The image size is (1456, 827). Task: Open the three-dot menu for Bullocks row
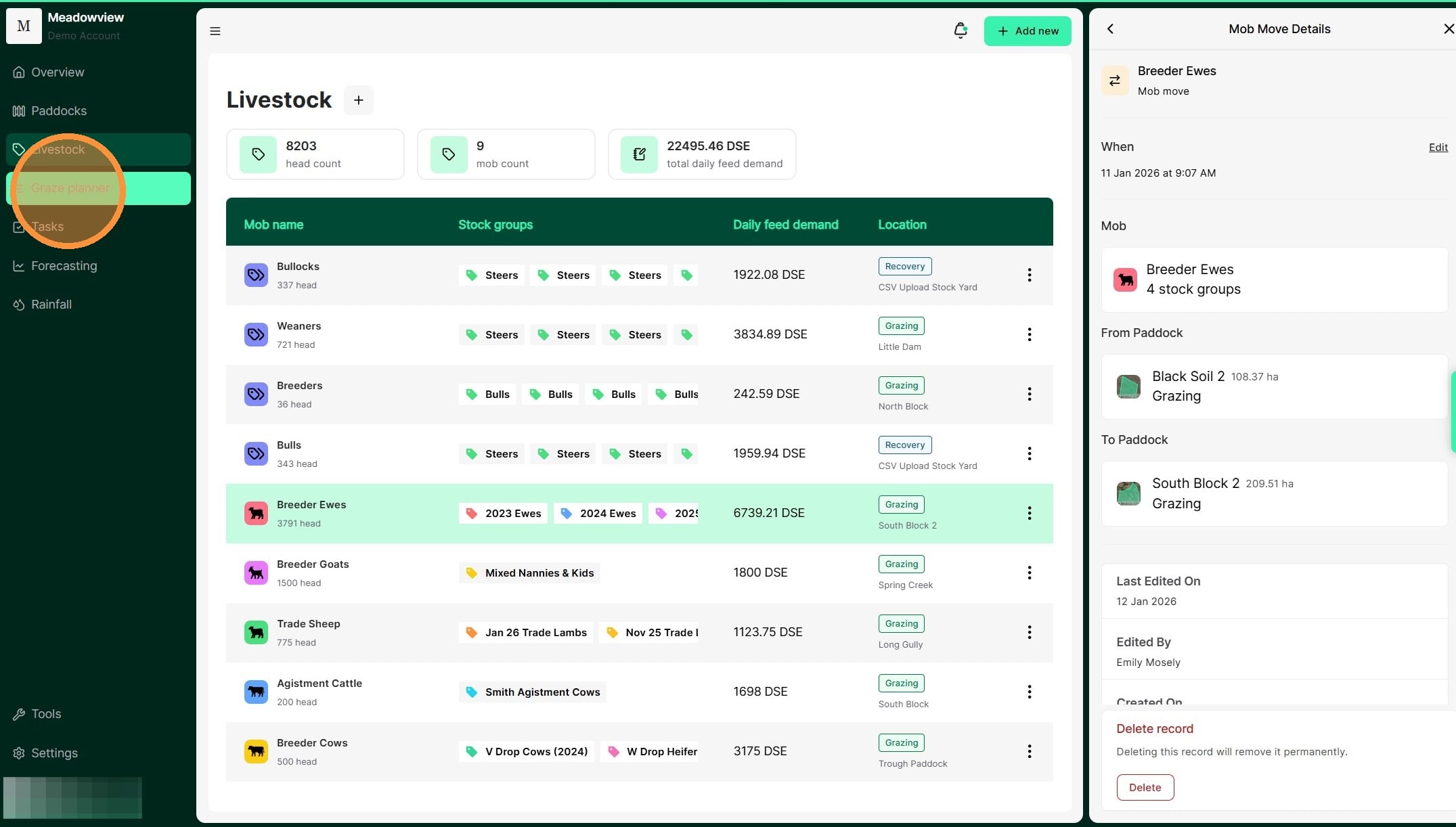click(x=1029, y=275)
